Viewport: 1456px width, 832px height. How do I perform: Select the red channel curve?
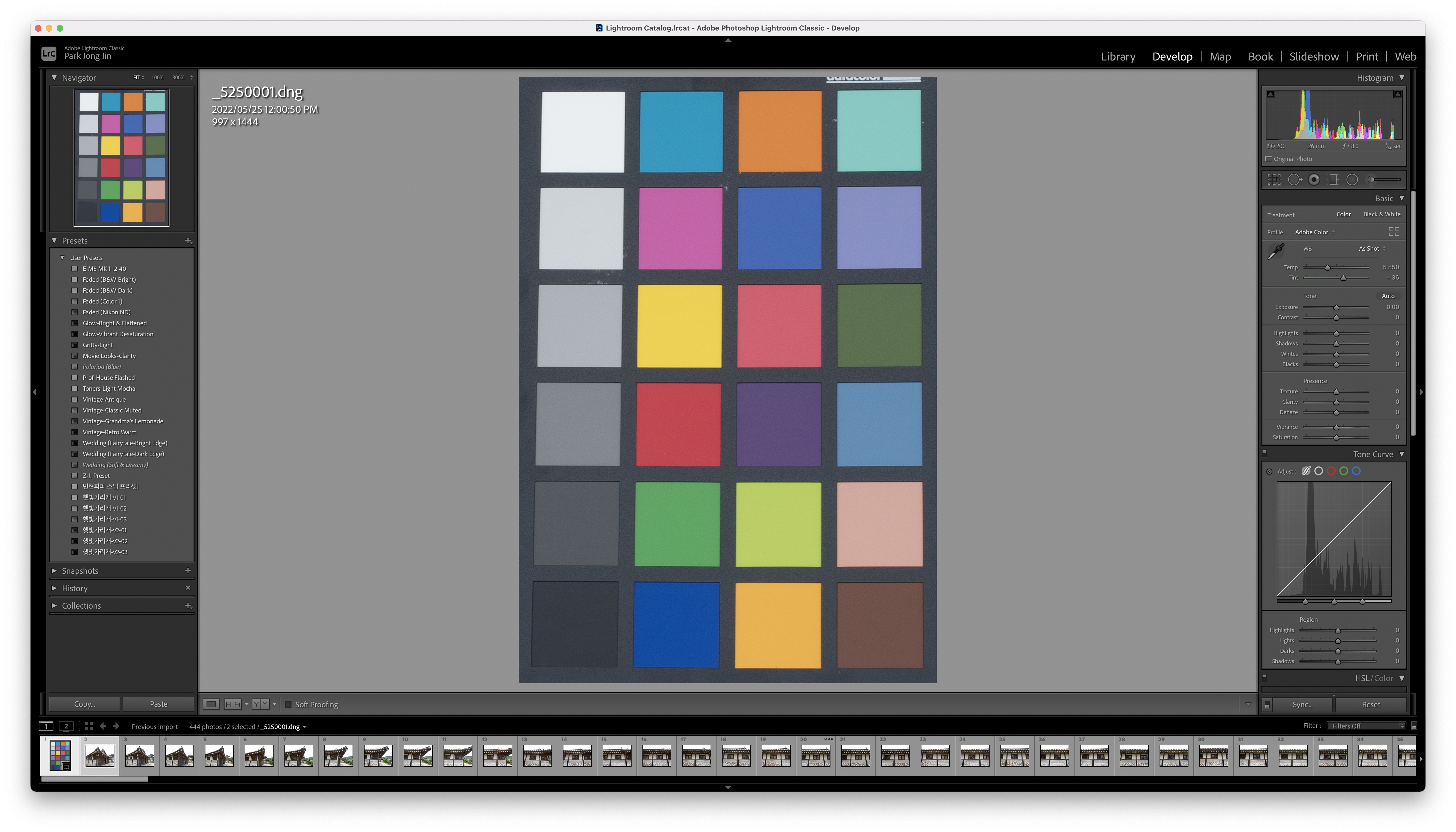click(1331, 471)
